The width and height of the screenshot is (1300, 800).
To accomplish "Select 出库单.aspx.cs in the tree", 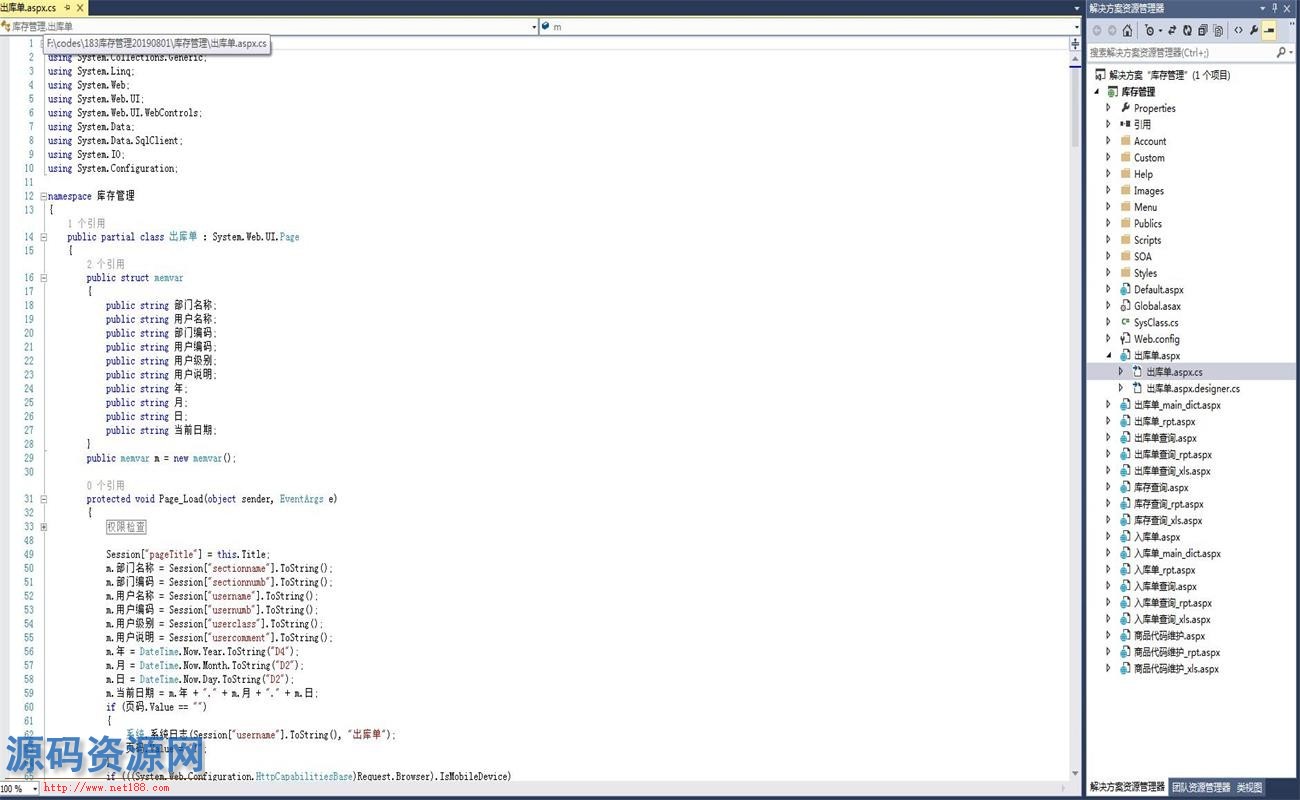I will pos(1175,372).
